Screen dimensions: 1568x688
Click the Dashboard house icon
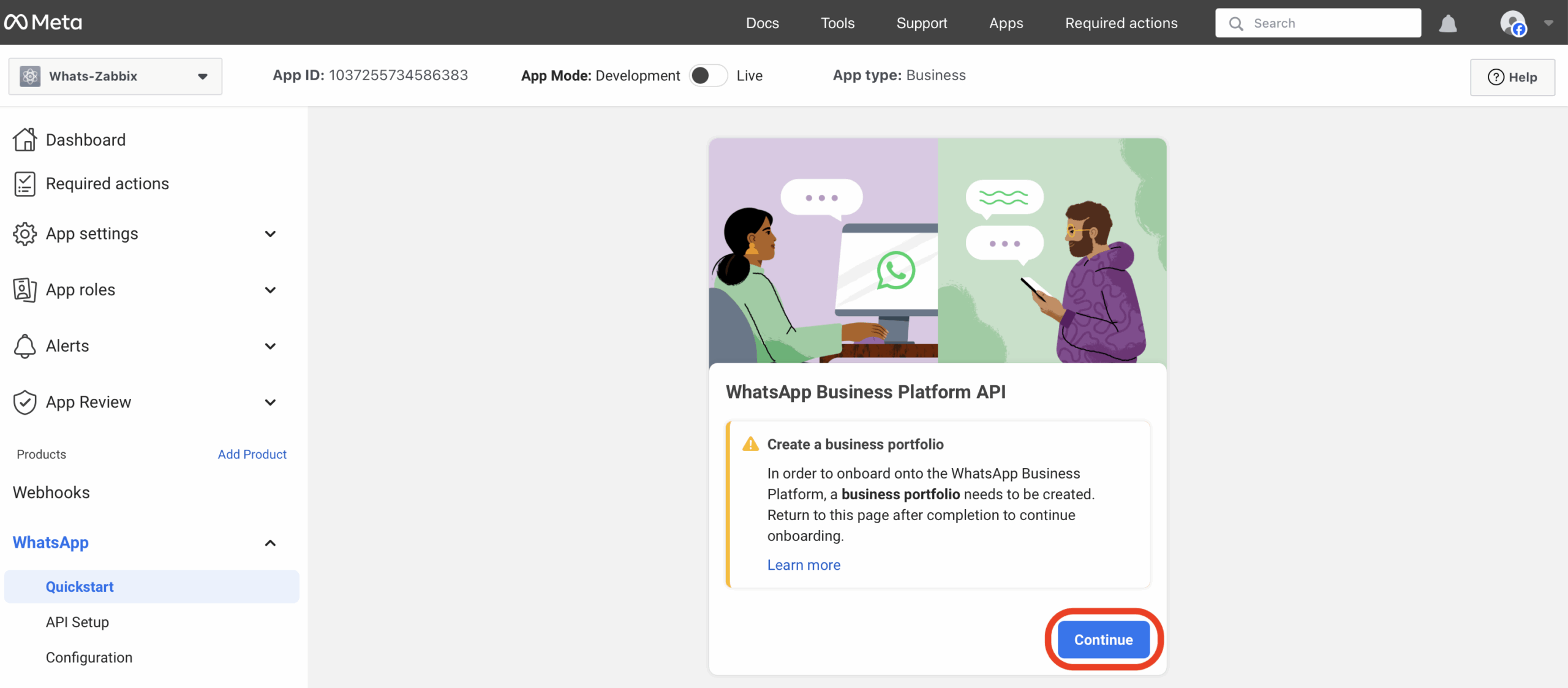(24, 140)
